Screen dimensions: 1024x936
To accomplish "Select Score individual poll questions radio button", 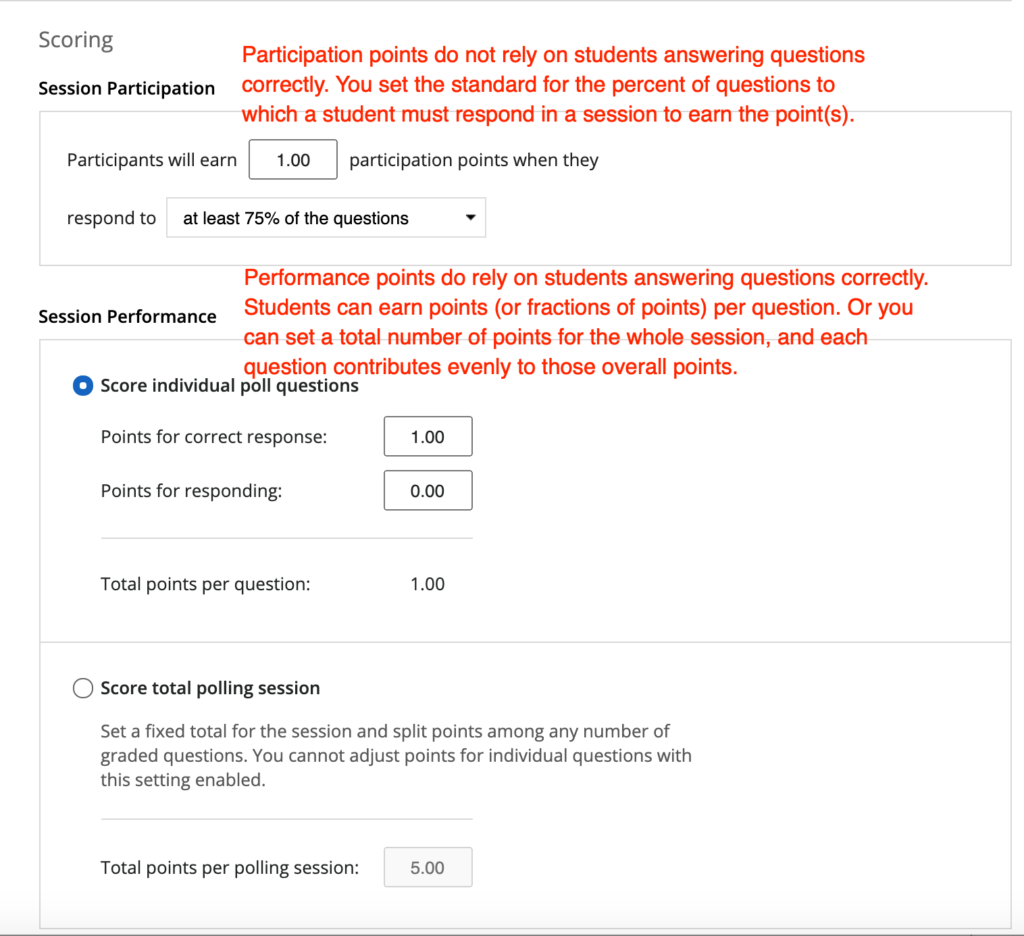I will click(83, 386).
